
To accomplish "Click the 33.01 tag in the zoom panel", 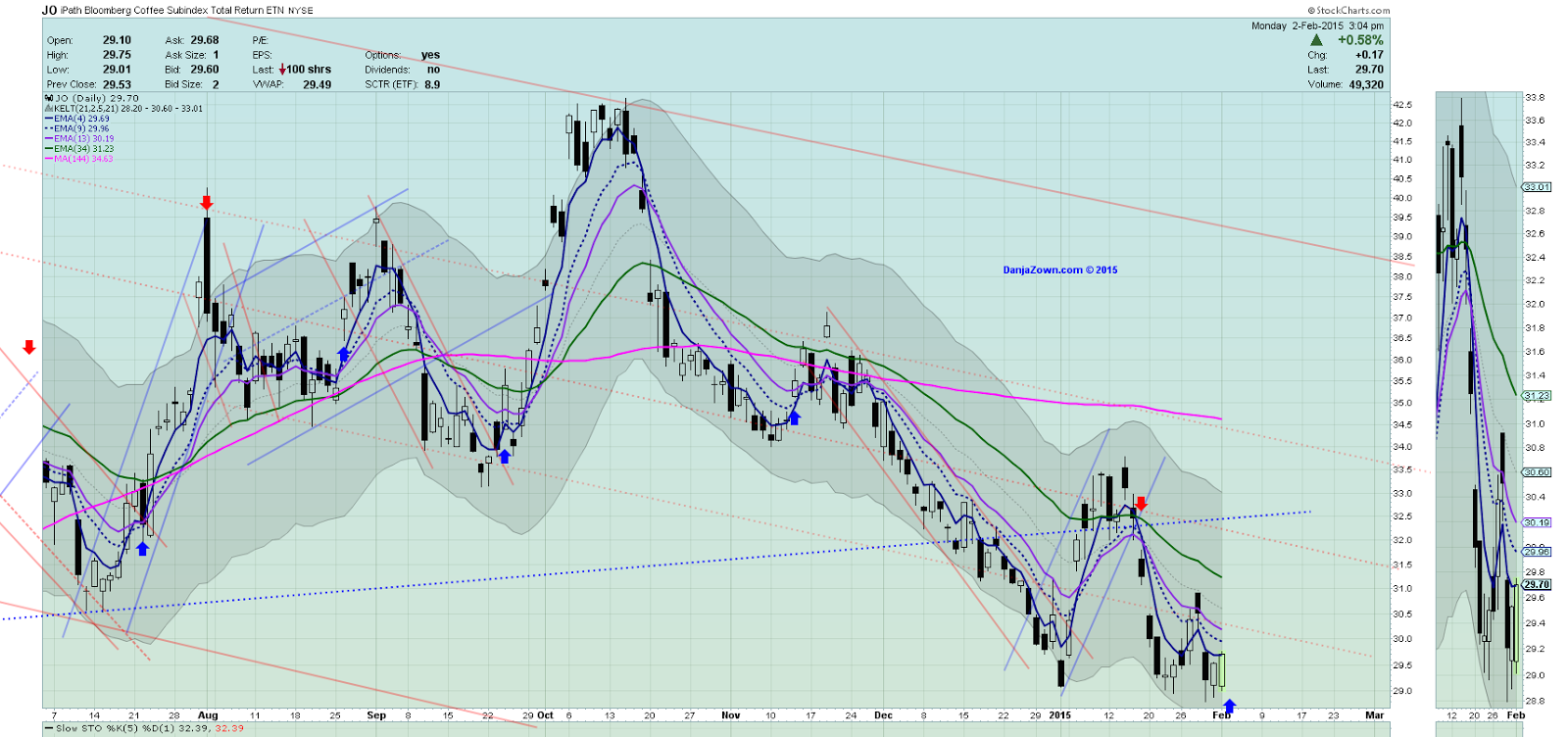I will click(1537, 187).
